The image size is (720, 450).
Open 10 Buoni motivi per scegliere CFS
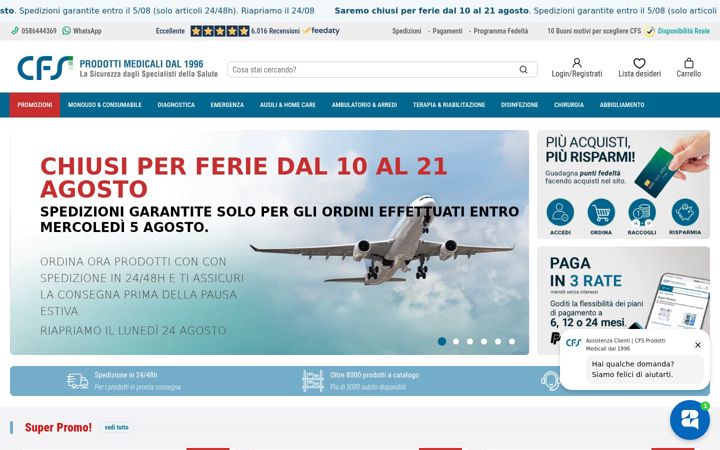(x=594, y=31)
